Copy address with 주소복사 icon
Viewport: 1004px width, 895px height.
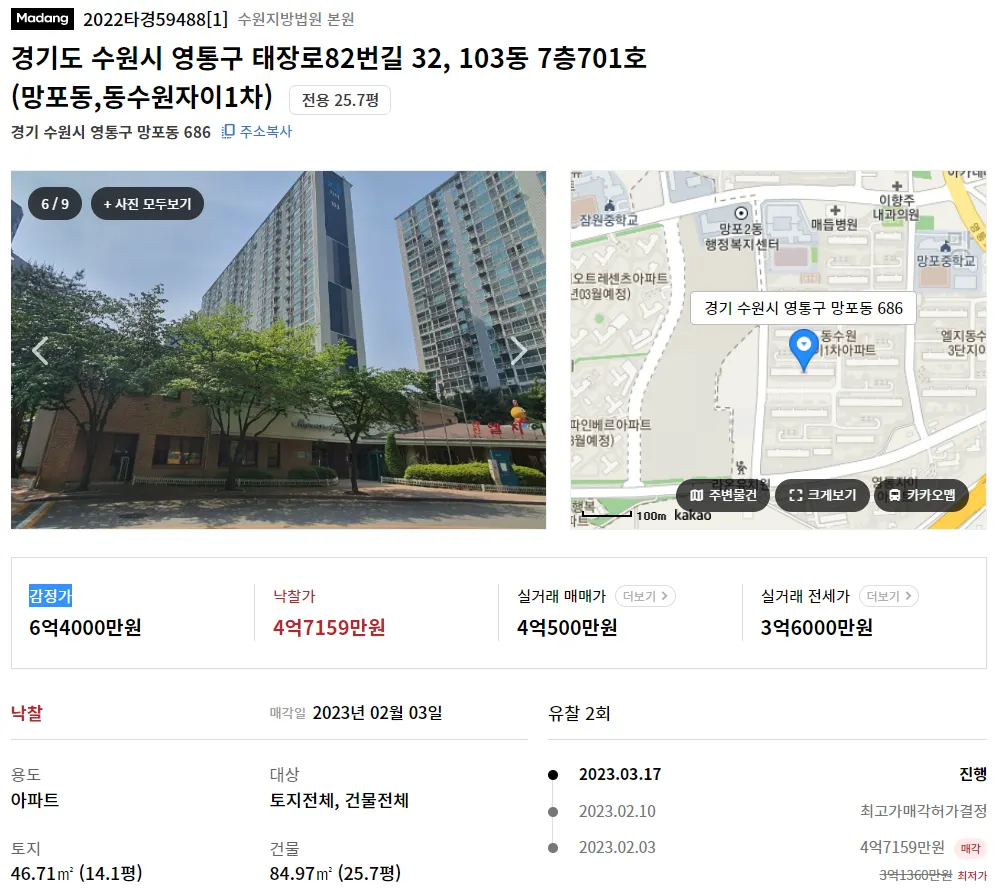[x=257, y=131]
